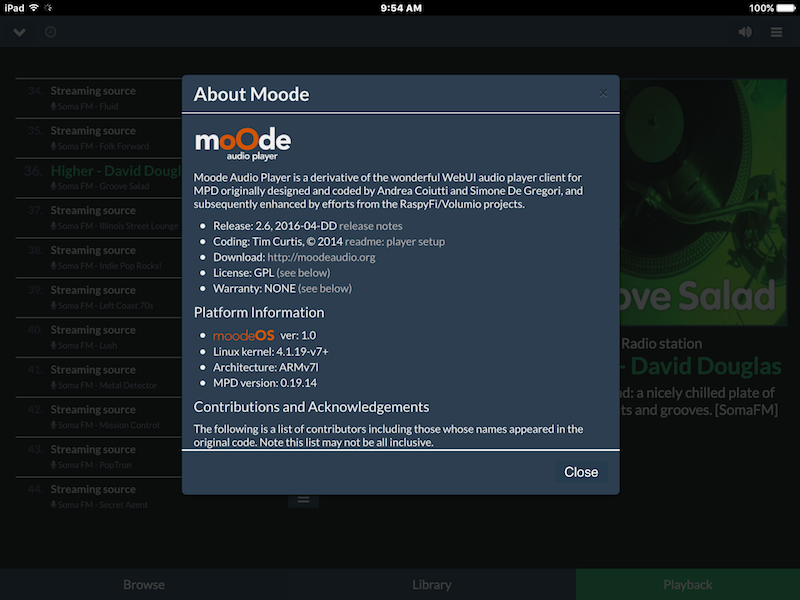The height and width of the screenshot is (600, 800).
Task: Open the hamburger menu at top right
Action: pyautogui.click(x=777, y=32)
